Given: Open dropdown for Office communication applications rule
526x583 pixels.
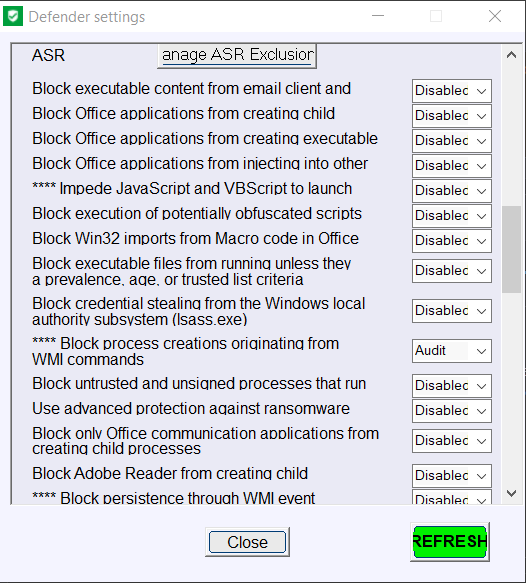Looking at the screenshot, I should coord(452,441).
